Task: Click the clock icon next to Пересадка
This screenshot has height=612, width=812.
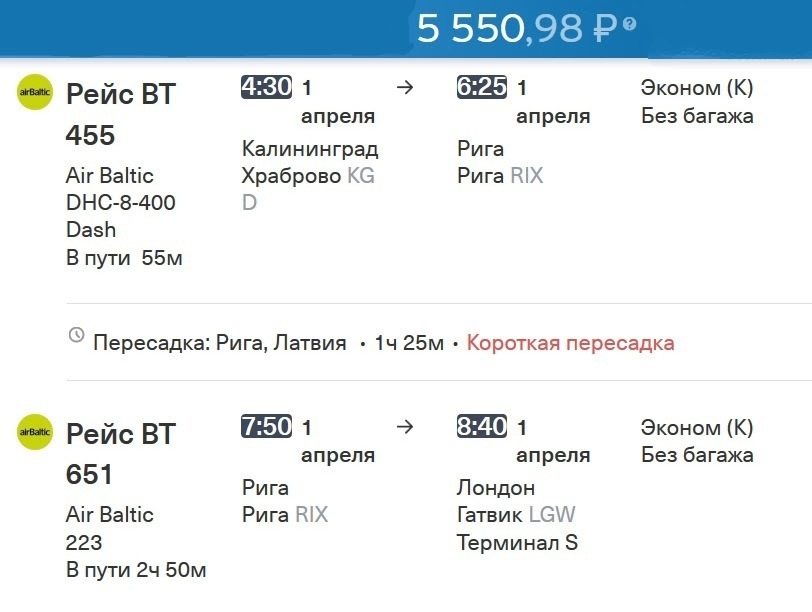Action: tap(76, 335)
